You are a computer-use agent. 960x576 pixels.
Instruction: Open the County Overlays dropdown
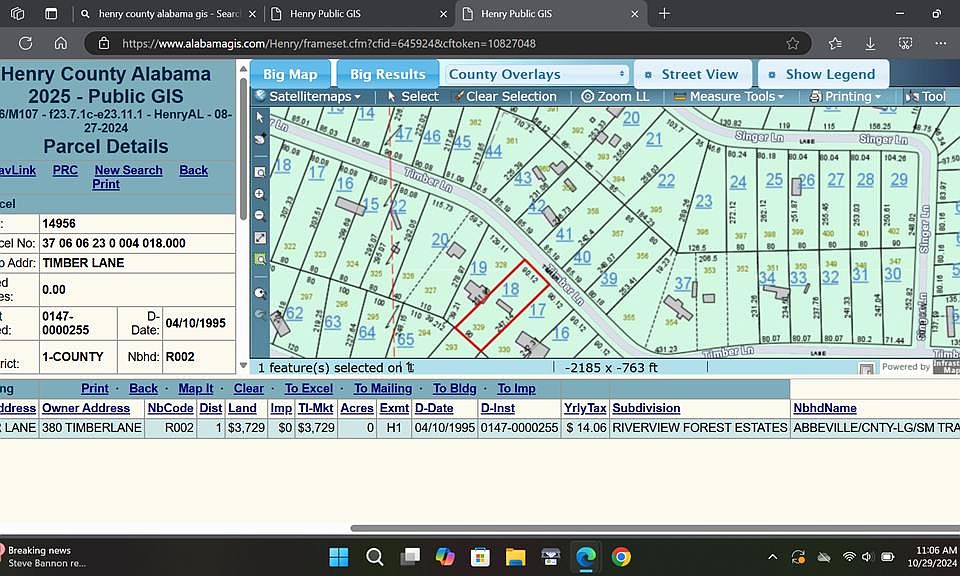point(536,74)
